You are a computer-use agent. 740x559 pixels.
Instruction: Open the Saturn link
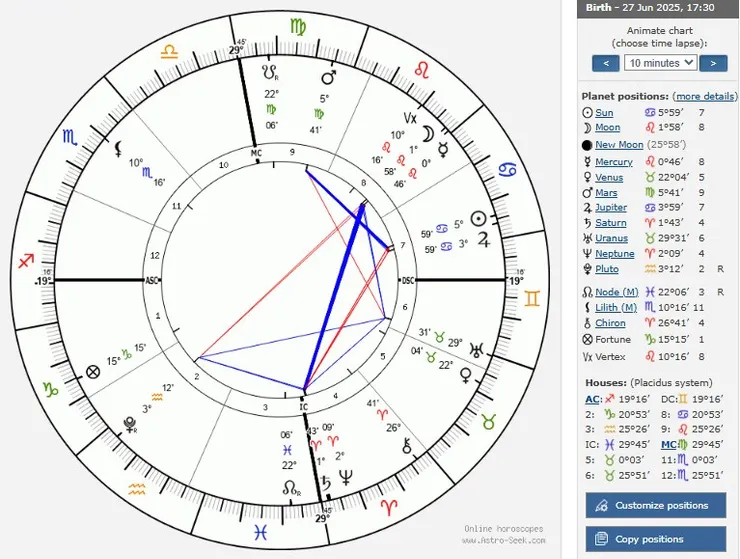click(x=611, y=223)
